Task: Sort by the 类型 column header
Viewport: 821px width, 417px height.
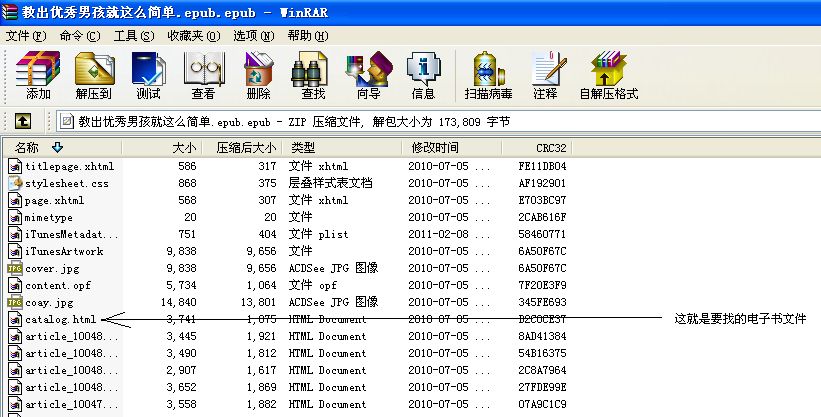Action: tap(342, 148)
